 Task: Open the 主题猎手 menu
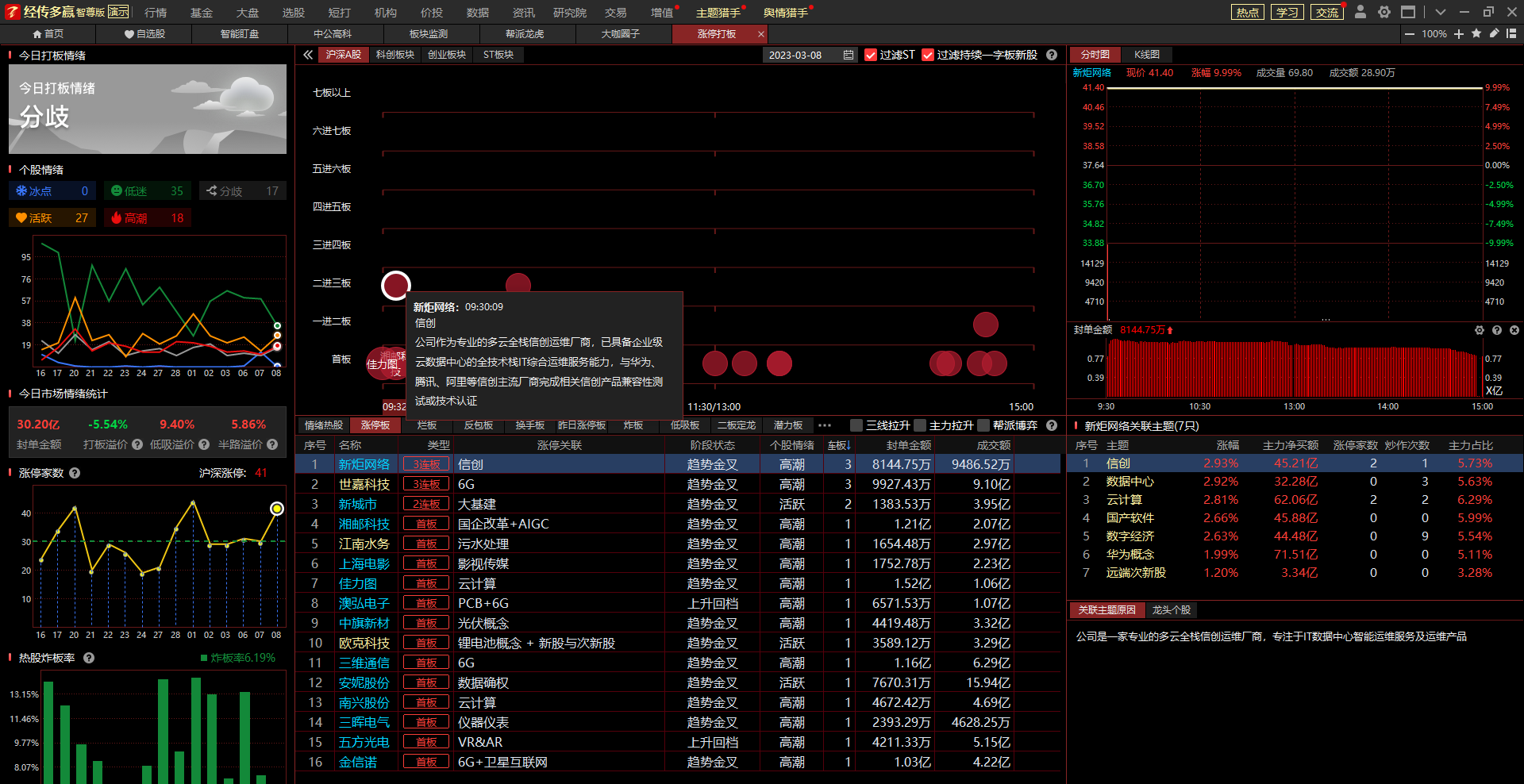(x=718, y=13)
